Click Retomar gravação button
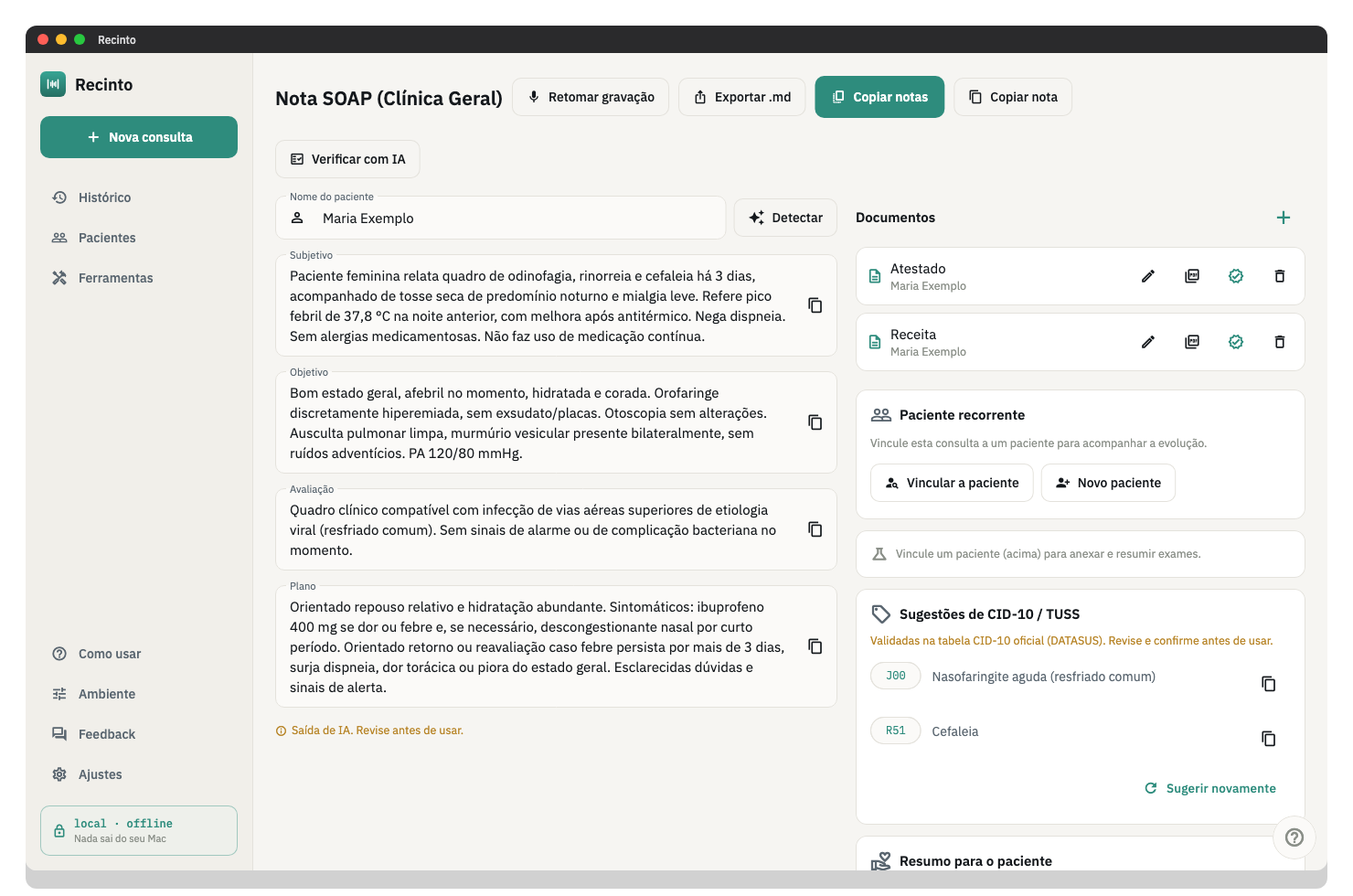This screenshot has width=1353, height=896. pos(591,97)
